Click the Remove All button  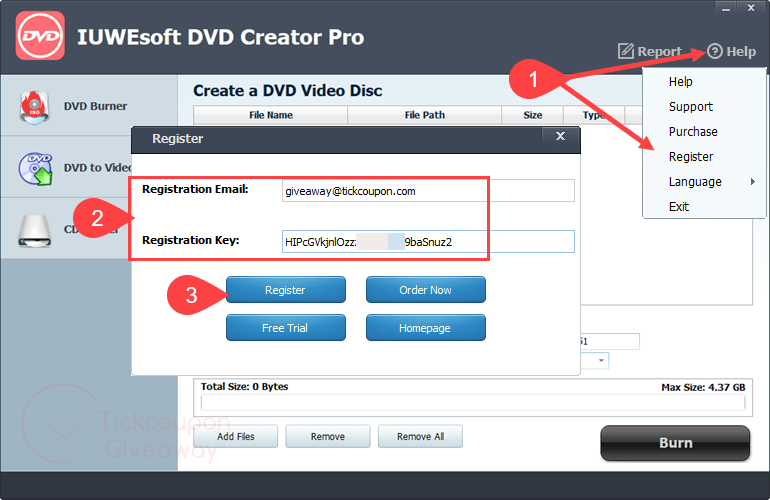coord(420,436)
